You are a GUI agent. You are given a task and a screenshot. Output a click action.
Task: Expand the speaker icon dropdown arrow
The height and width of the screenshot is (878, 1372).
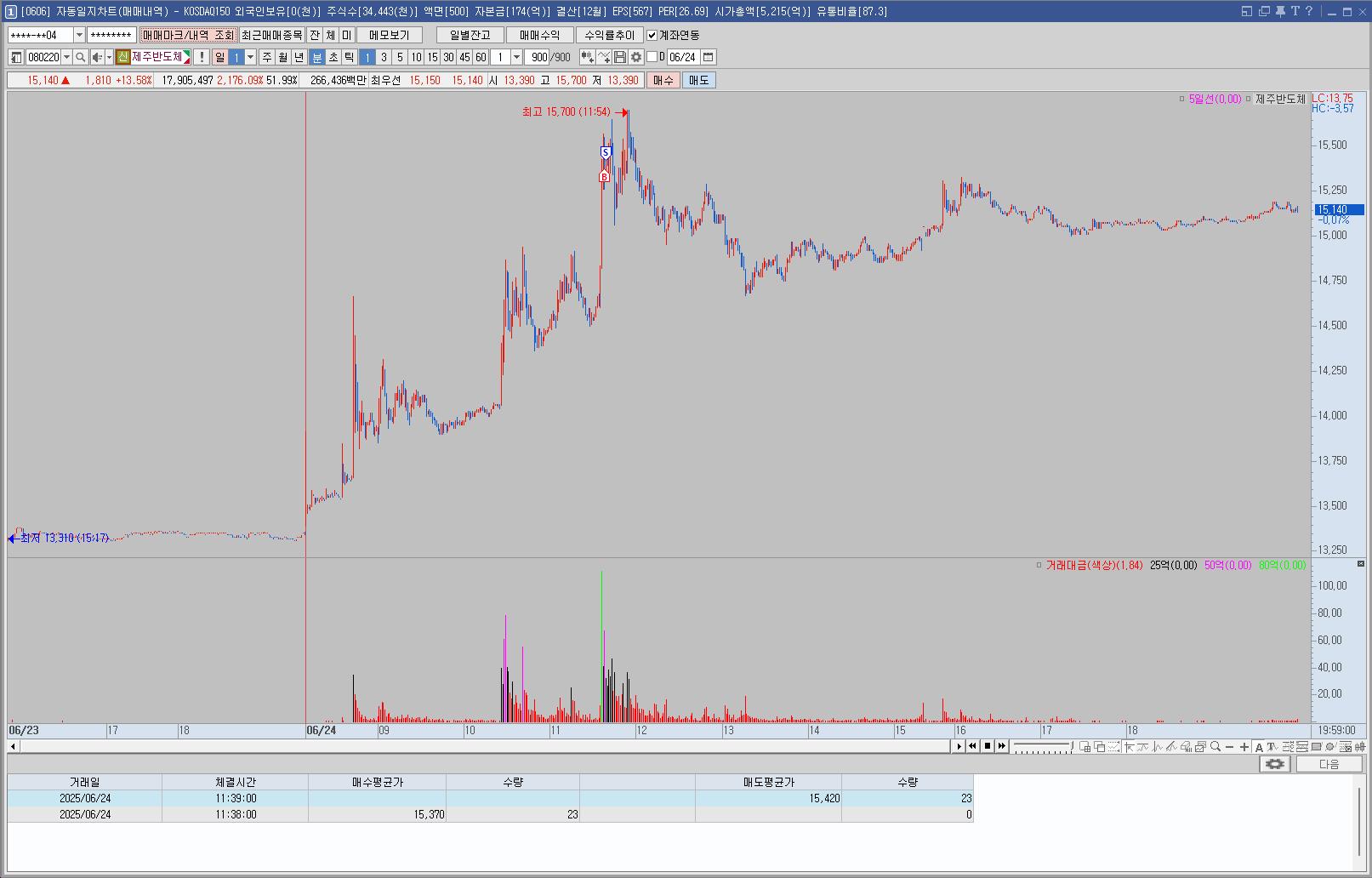109,57
